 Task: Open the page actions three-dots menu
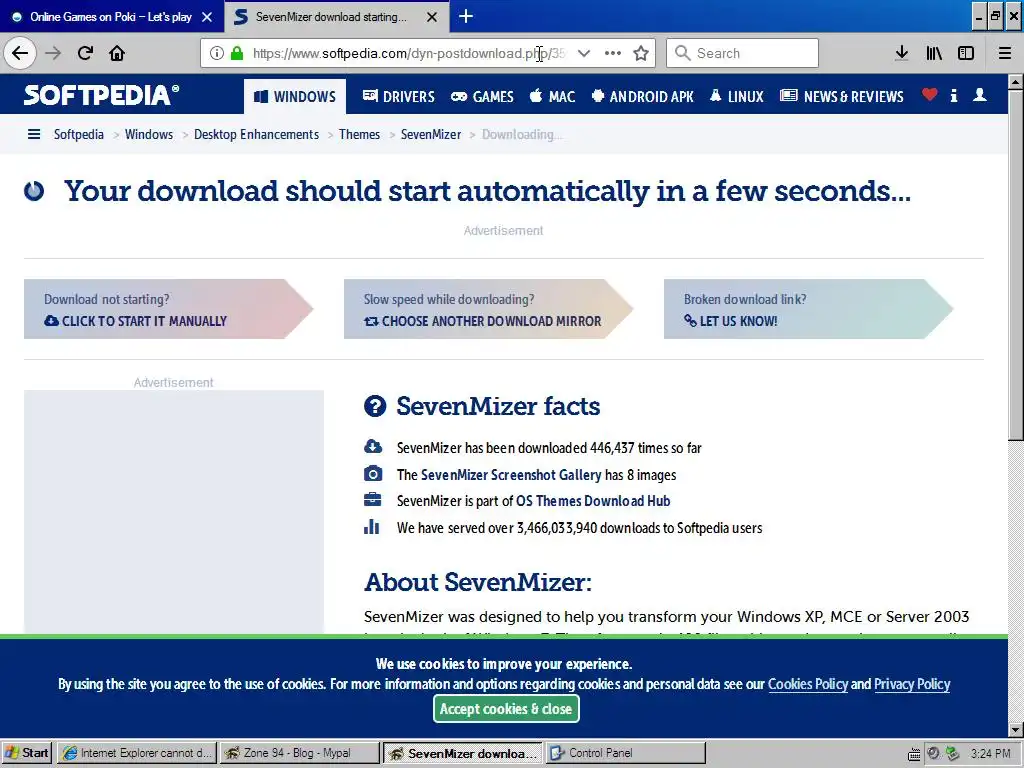click(x=613, y=53)
